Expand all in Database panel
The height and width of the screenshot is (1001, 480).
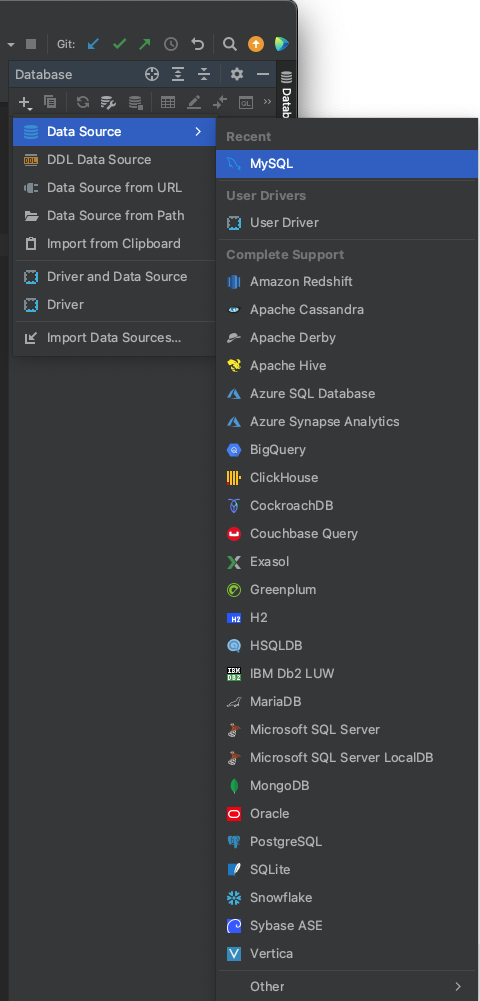tap(177, 75)
